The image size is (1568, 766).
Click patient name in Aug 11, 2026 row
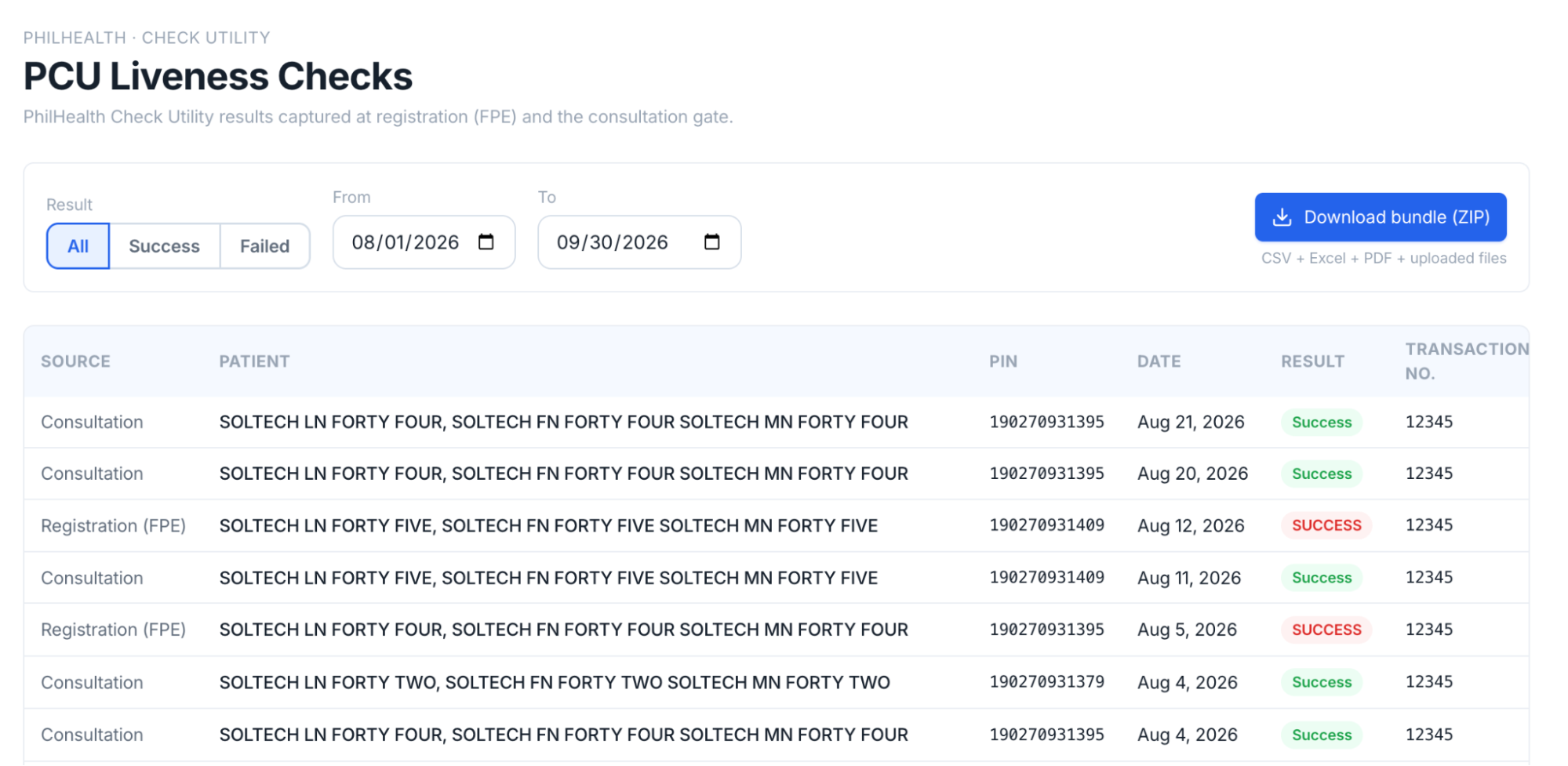548,578
